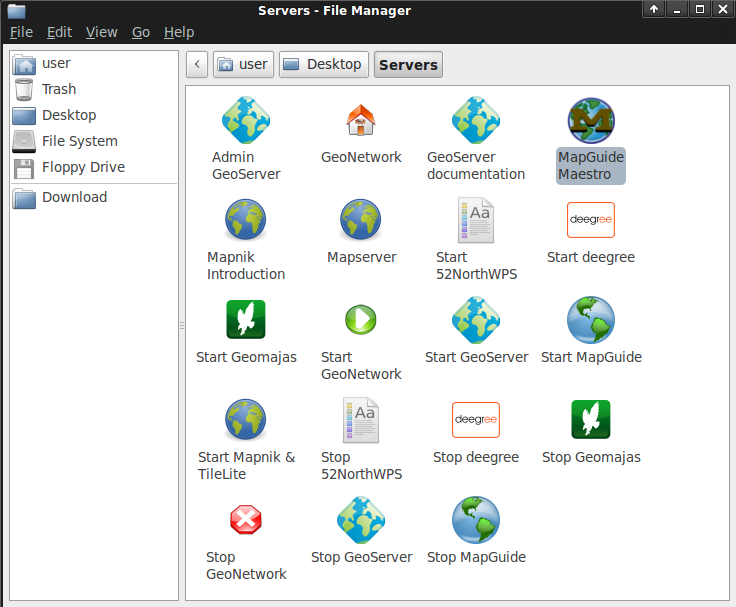Go to user home in sidebar
The width and height of the screenshot is (736, 607).
(x=94, y=63)
